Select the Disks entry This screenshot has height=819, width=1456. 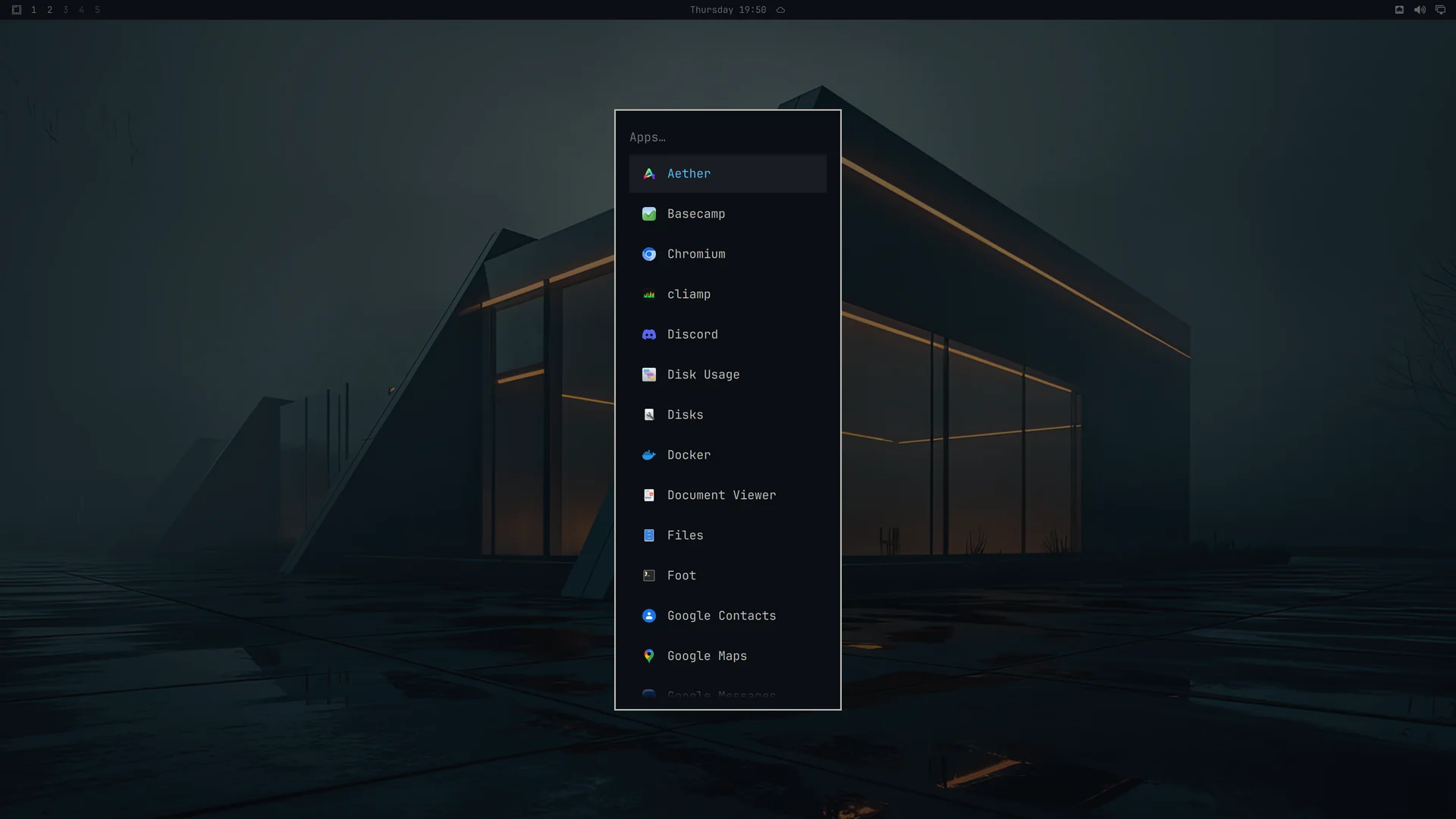[728, 415]
